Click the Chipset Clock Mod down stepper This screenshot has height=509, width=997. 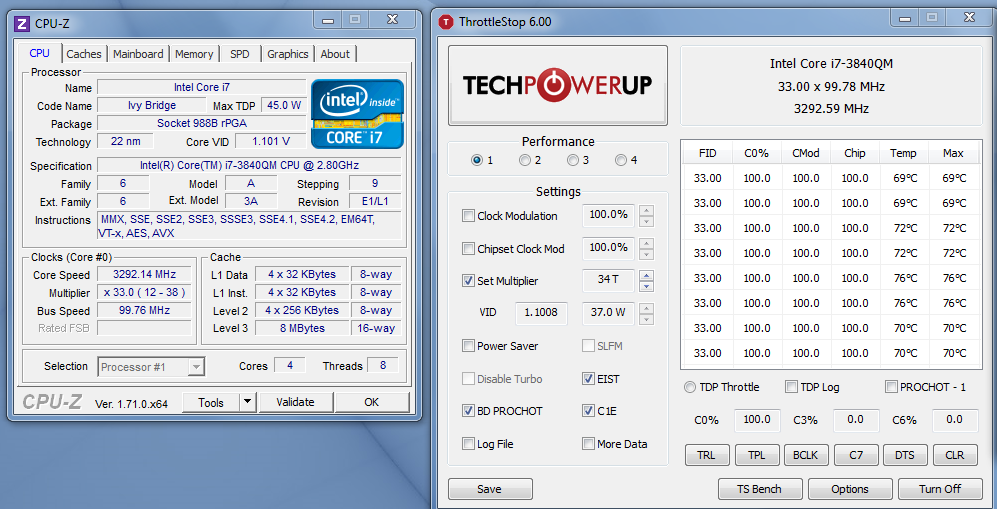[x=647, y=254]
